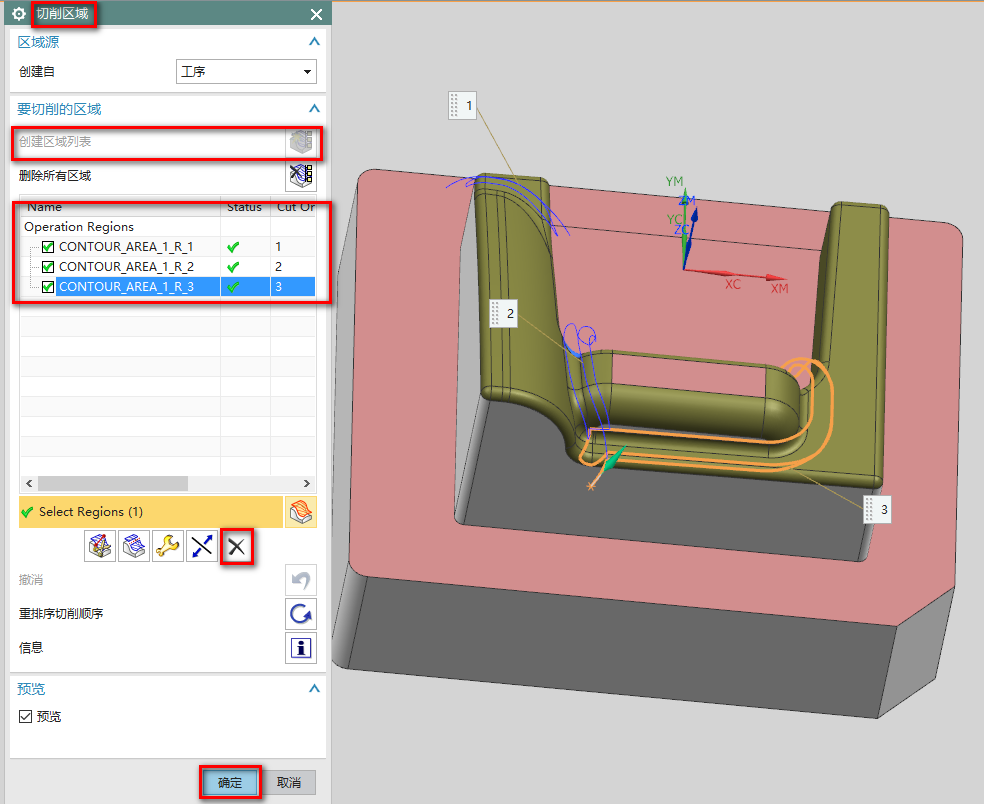Click the reorder cut order (重排序切削顺序) icon
The height and width of the screenshot is (804, 984).
click(x=301, y=614)
